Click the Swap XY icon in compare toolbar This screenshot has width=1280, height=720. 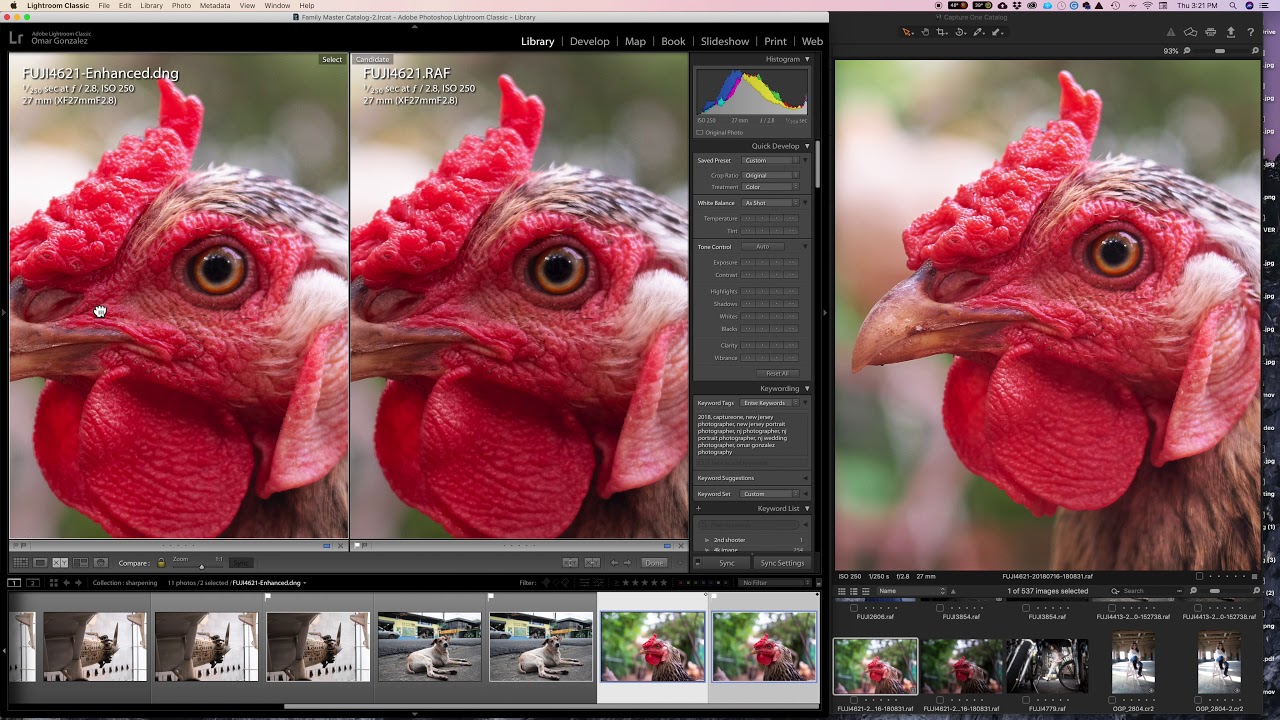(x=570, y=563)
